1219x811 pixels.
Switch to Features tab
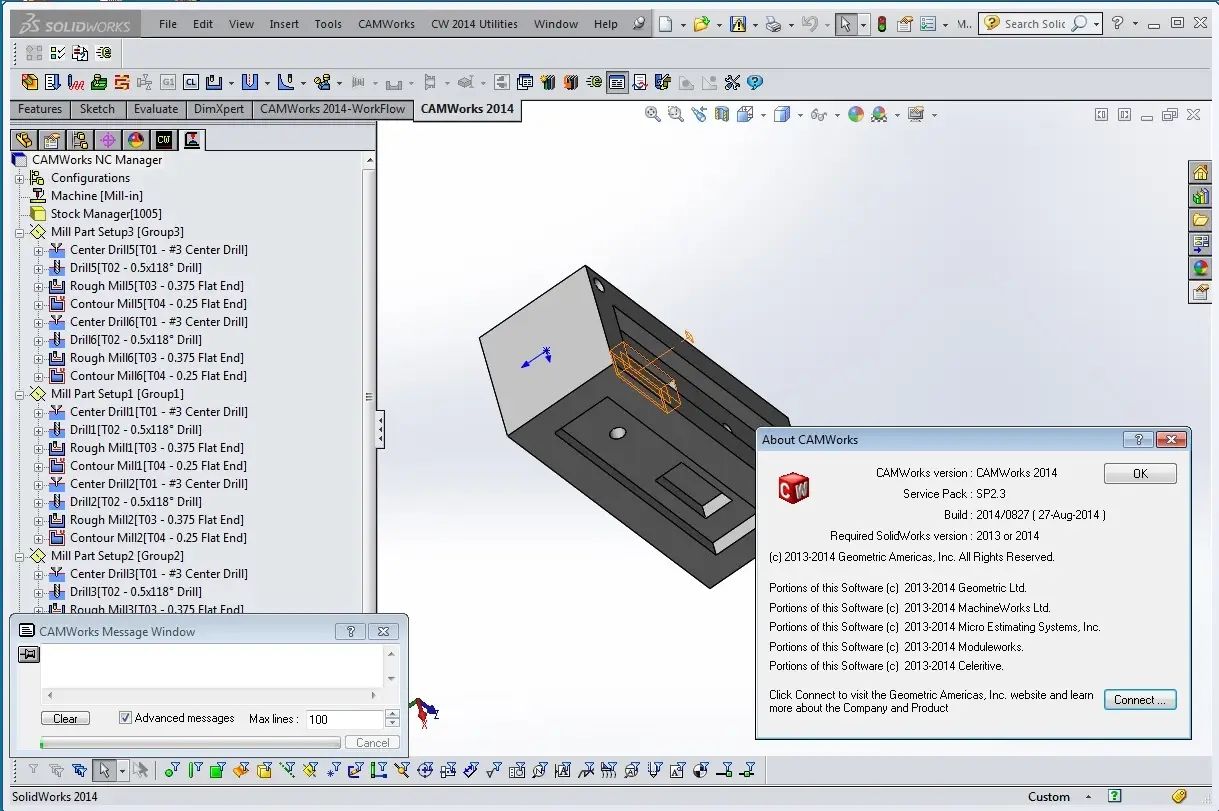[40, 109]
